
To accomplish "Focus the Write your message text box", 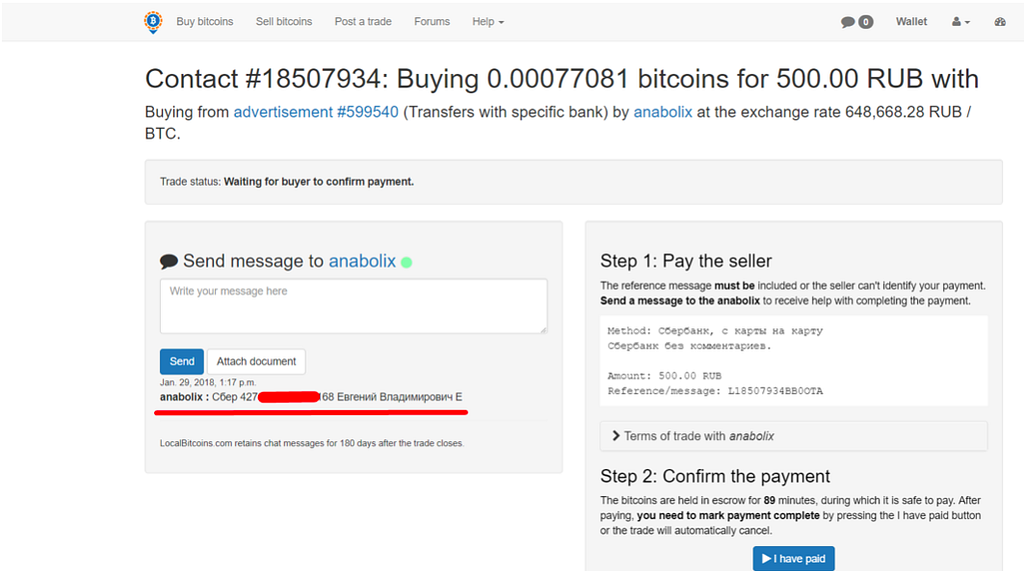I will tap(353, 305).
